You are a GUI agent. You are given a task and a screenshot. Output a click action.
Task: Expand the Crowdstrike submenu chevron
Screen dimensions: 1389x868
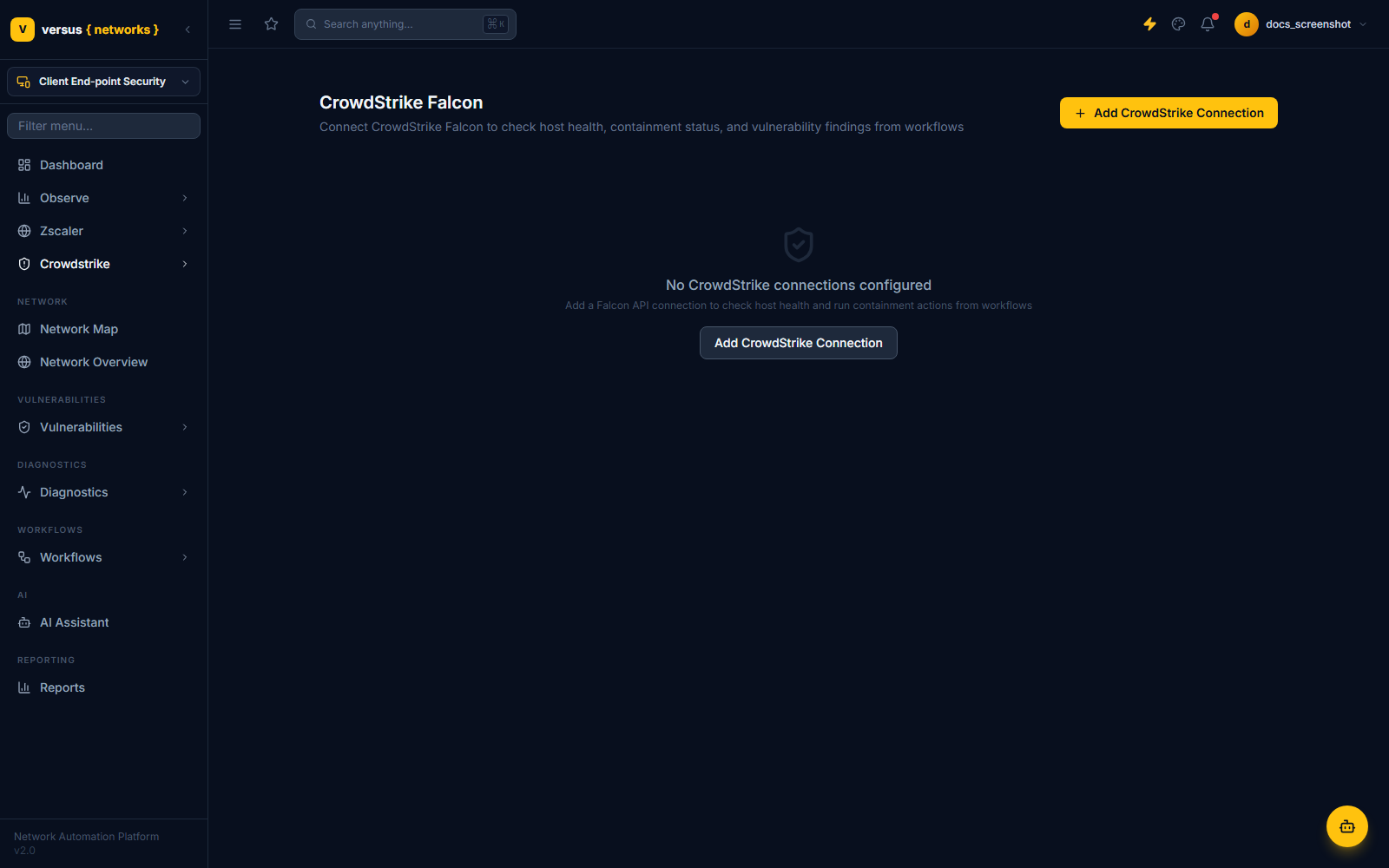[185, 264]
